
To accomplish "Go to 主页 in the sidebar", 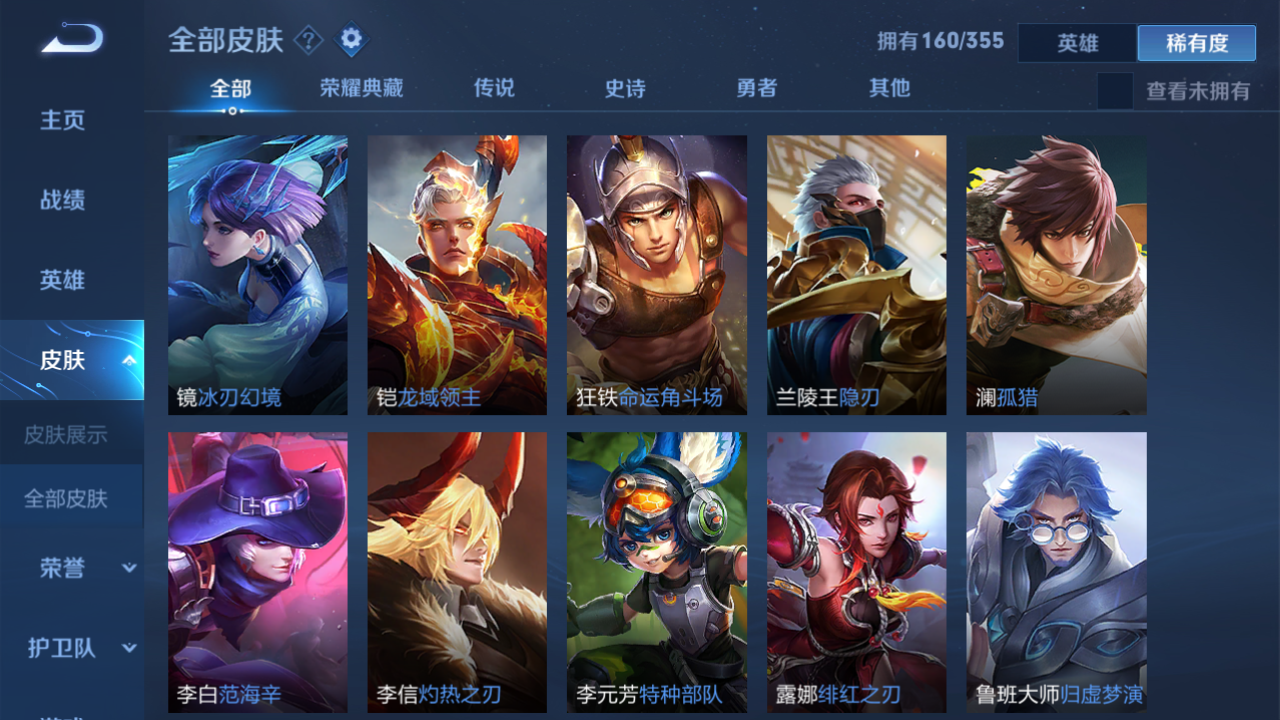I will click(62, 120).
